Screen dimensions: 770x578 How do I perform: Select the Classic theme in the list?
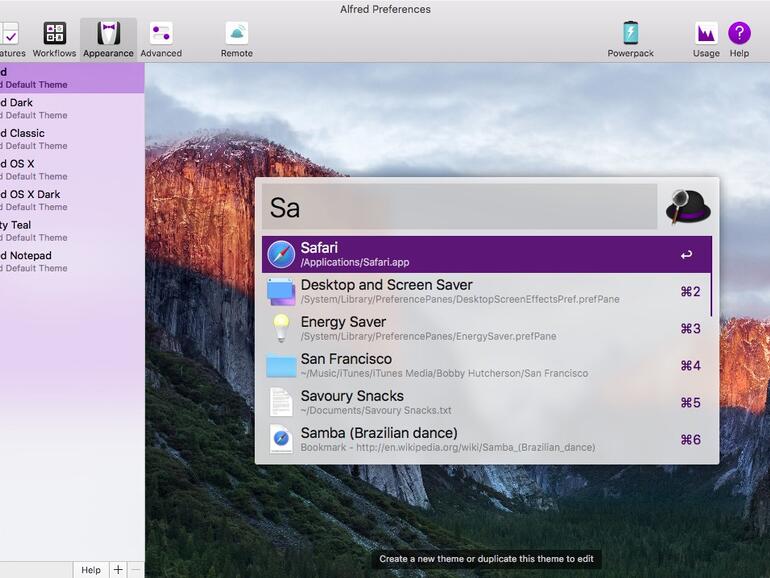click(x=72, y=139)
